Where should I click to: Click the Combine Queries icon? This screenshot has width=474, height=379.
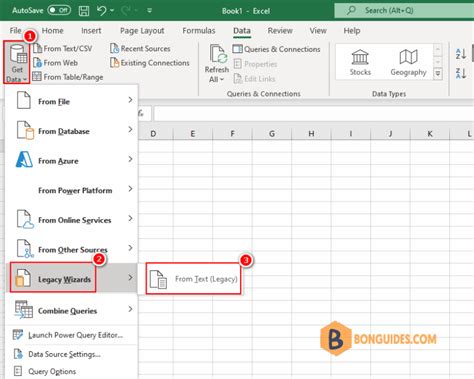click(24, 310)
